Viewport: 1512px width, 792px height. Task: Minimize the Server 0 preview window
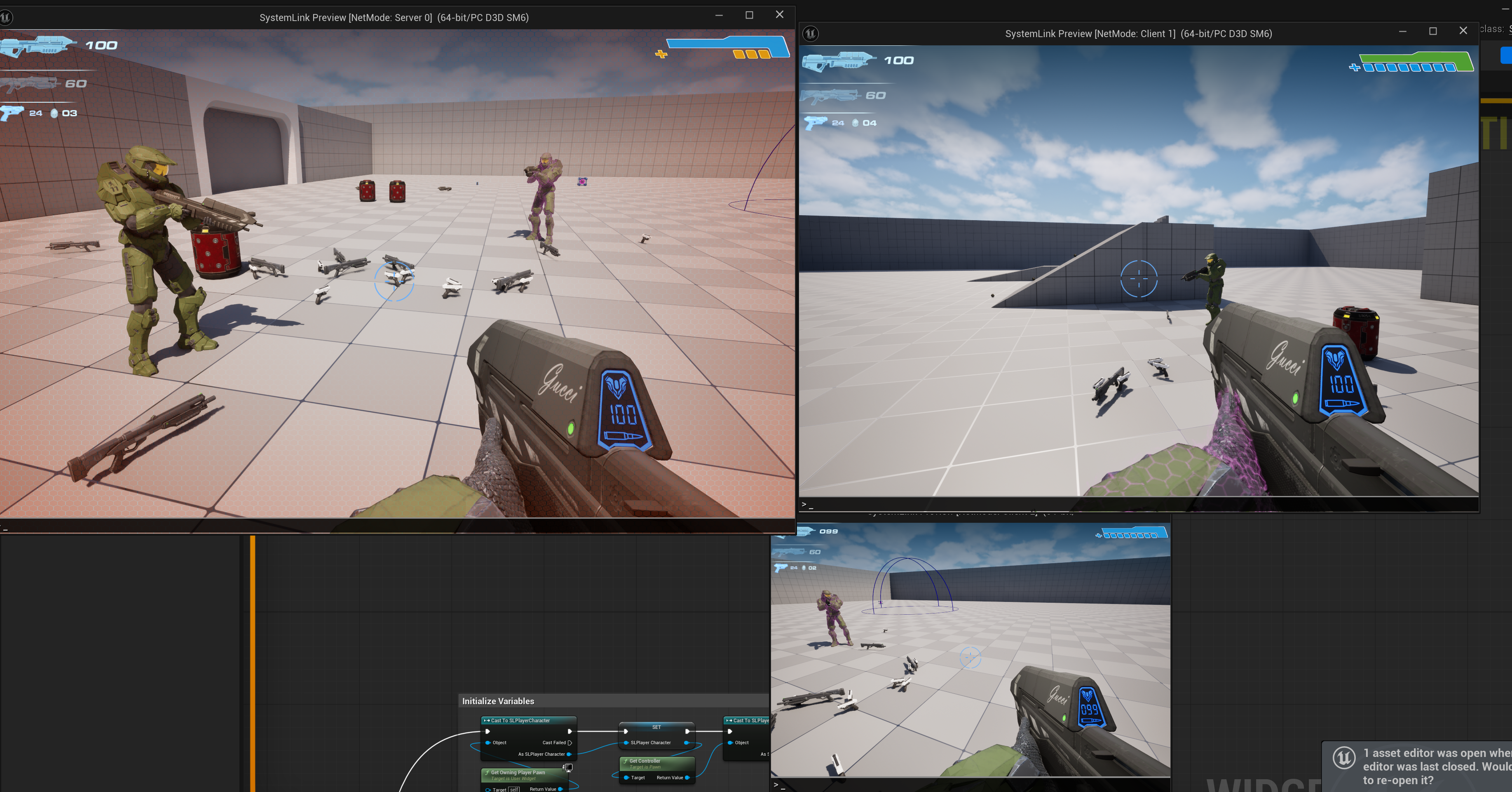719,15
